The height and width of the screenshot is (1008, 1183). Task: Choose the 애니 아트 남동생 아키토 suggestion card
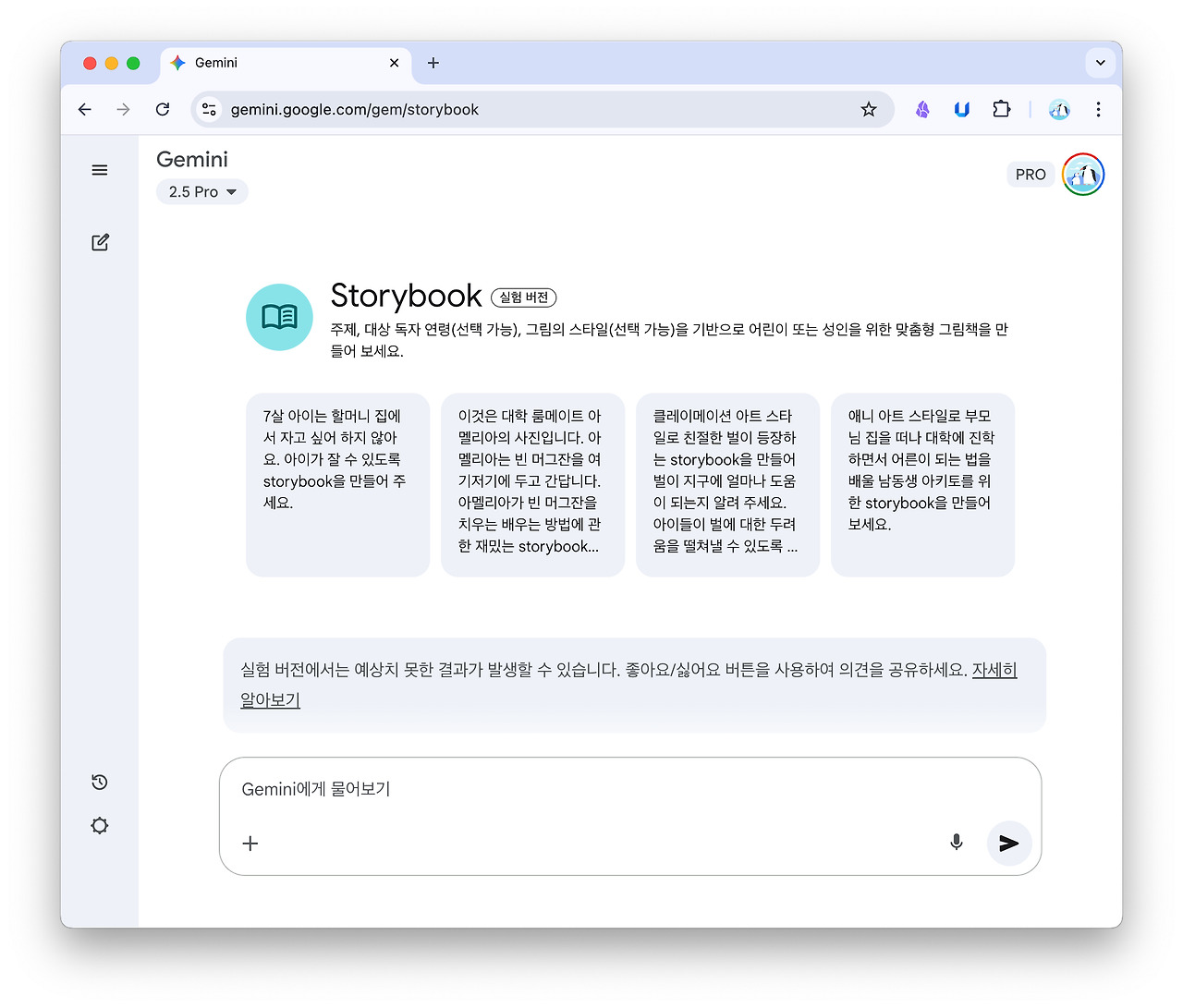(922, 485)
